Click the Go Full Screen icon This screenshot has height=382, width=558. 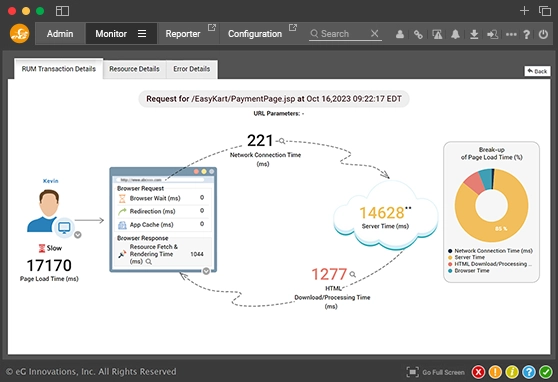412,372
